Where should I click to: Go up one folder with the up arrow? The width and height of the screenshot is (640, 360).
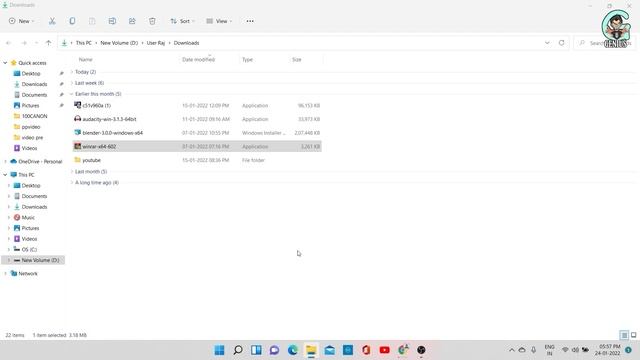[48, 43]
